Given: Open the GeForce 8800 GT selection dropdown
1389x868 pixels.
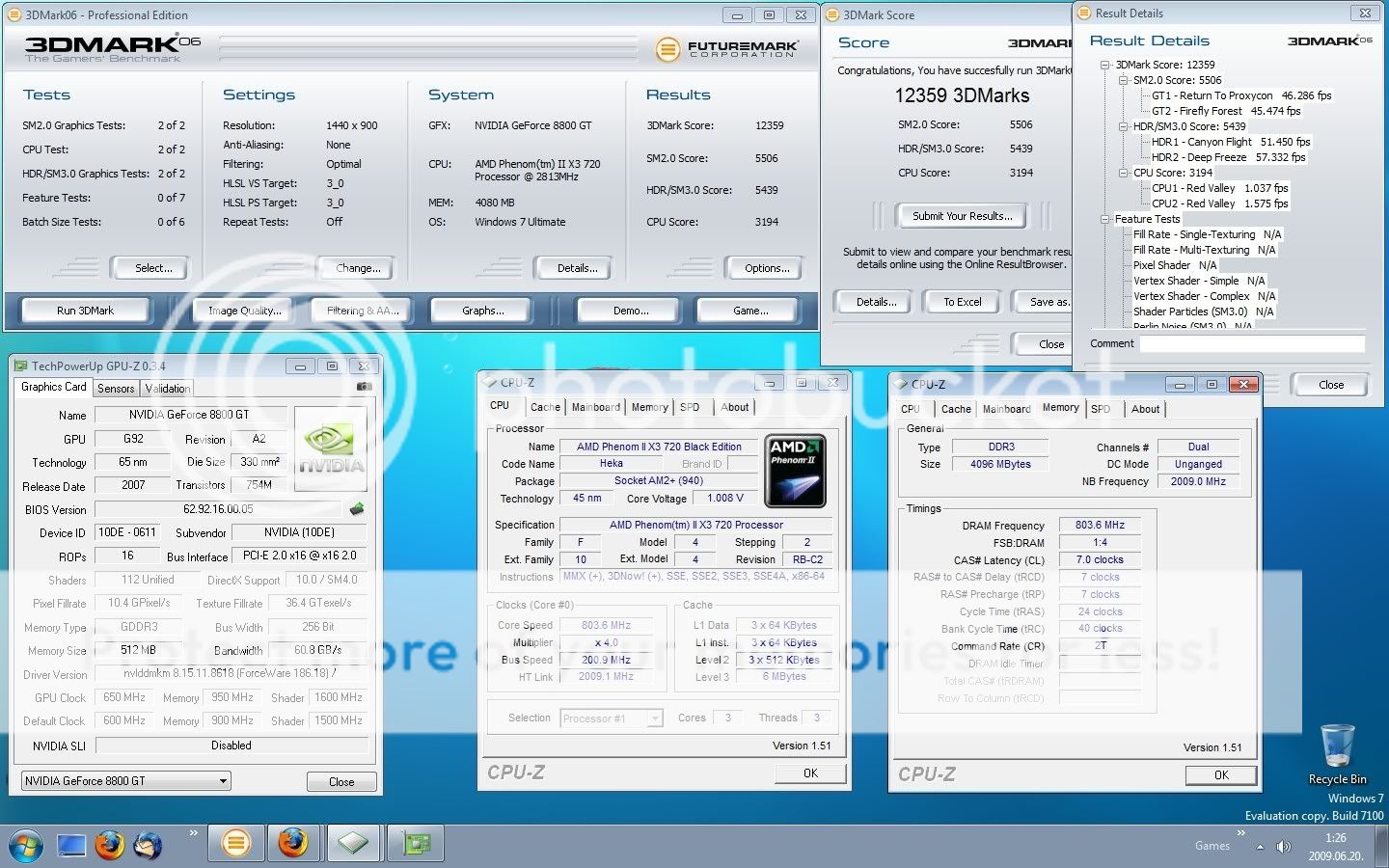Looking at the screenshot, I should (x=126, y=781).
